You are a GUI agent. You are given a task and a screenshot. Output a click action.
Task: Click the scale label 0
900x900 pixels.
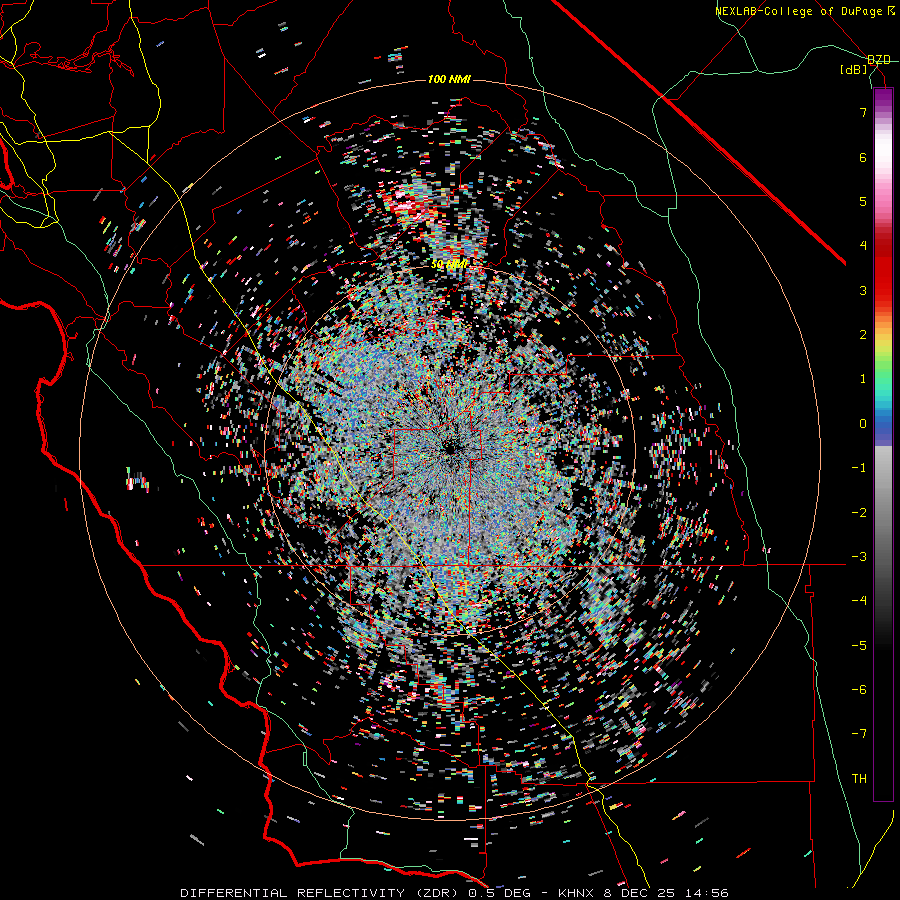pos(863,424)
